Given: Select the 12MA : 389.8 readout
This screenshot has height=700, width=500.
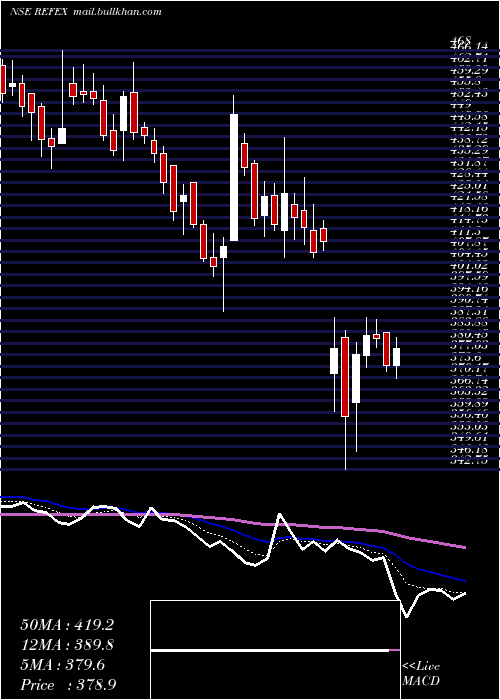Looking at the screenshot, I should [x=67, y=645].
